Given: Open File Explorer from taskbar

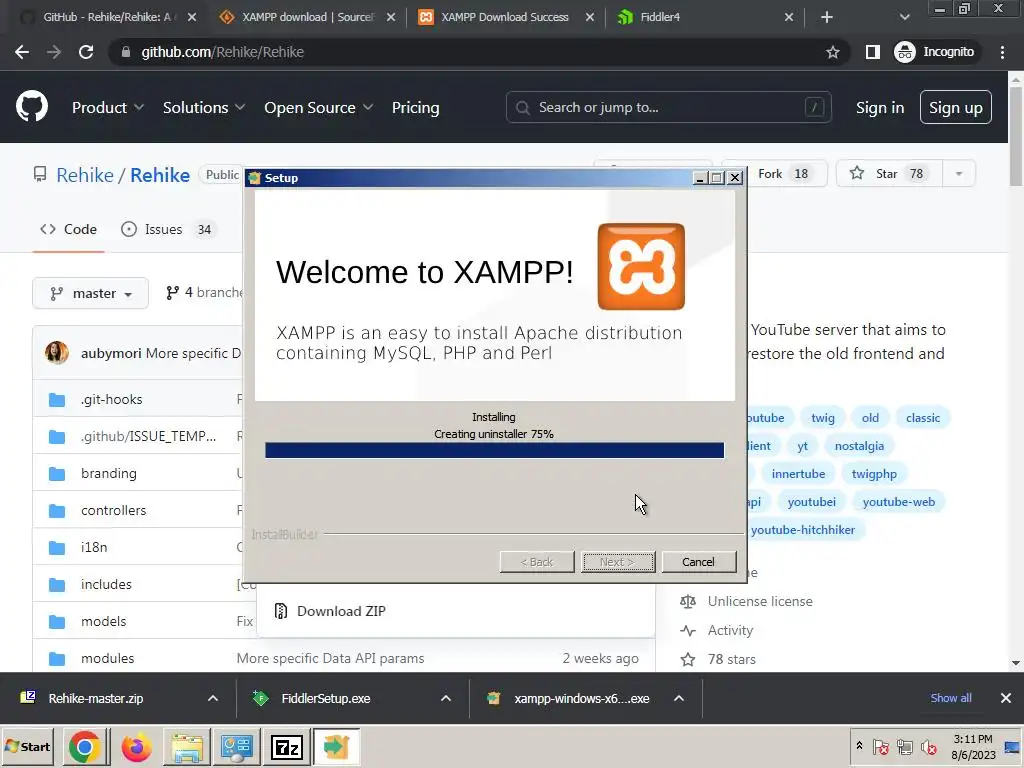Looking at the screenshot, I should coord(187,747).
